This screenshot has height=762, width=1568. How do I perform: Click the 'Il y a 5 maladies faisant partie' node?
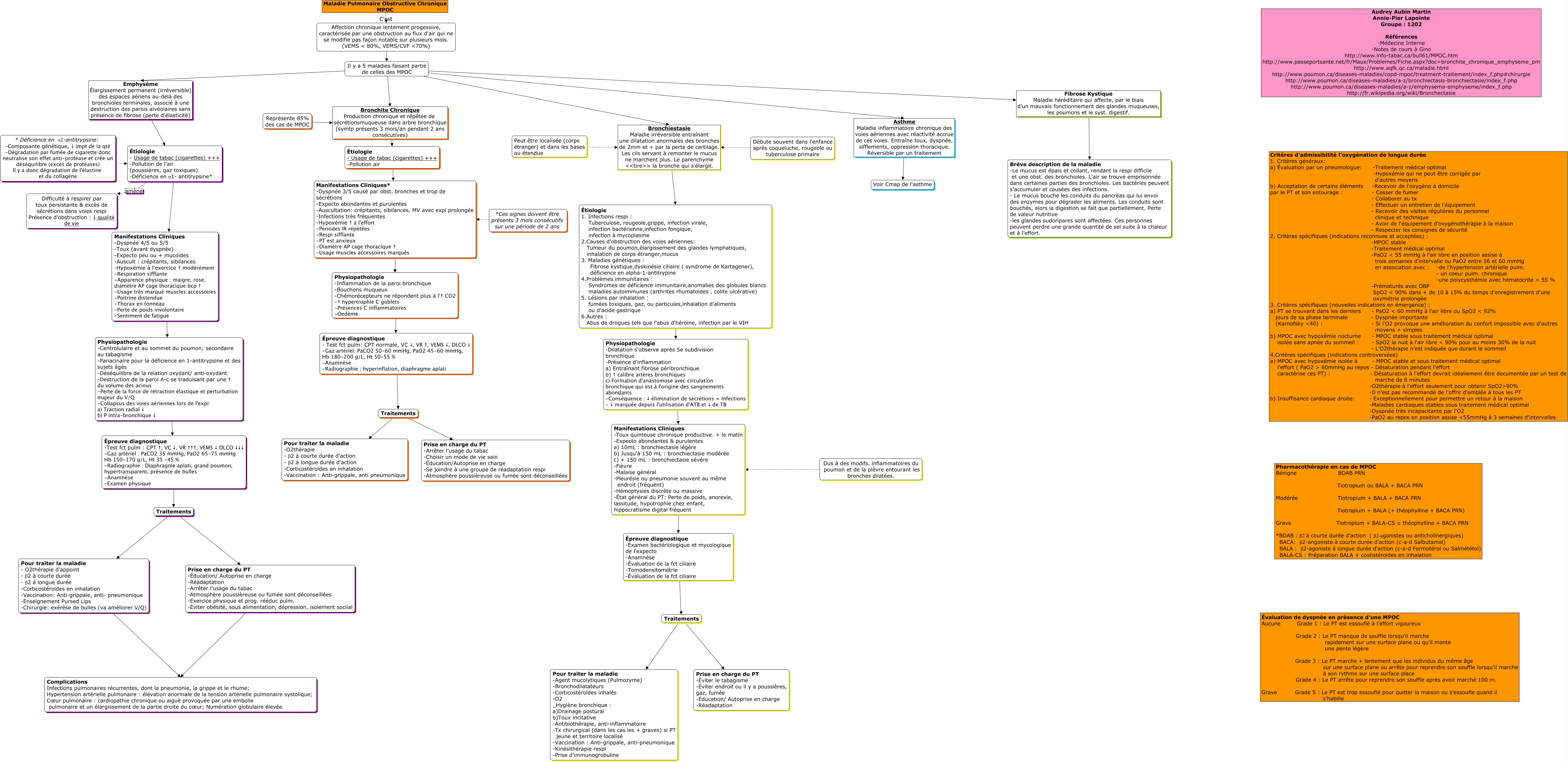coord(386,69)
